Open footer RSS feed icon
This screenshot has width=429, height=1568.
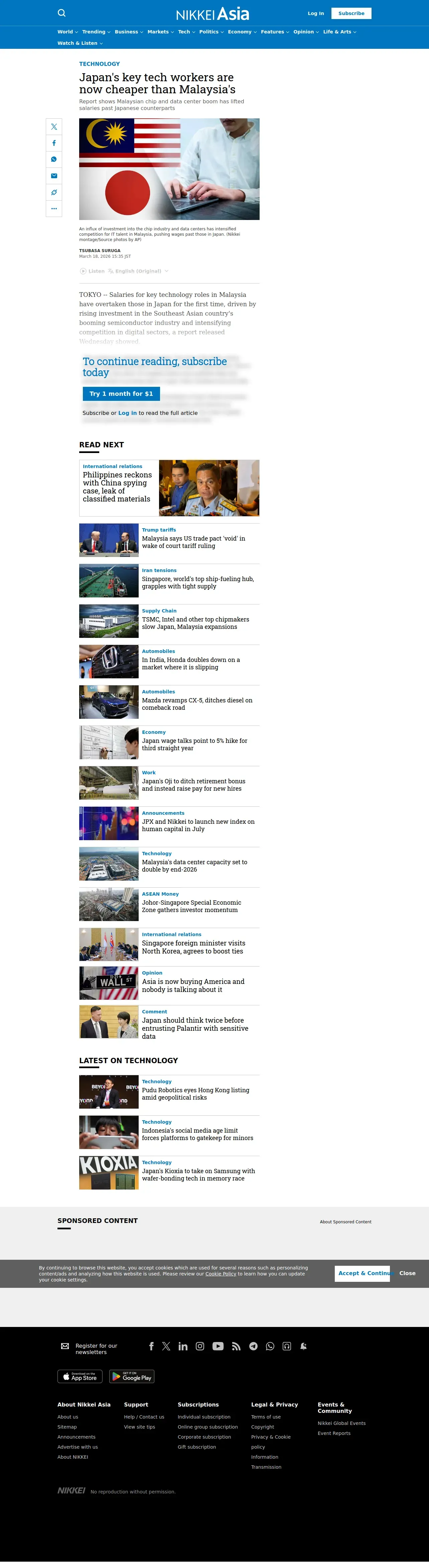tap(236, 1346)
